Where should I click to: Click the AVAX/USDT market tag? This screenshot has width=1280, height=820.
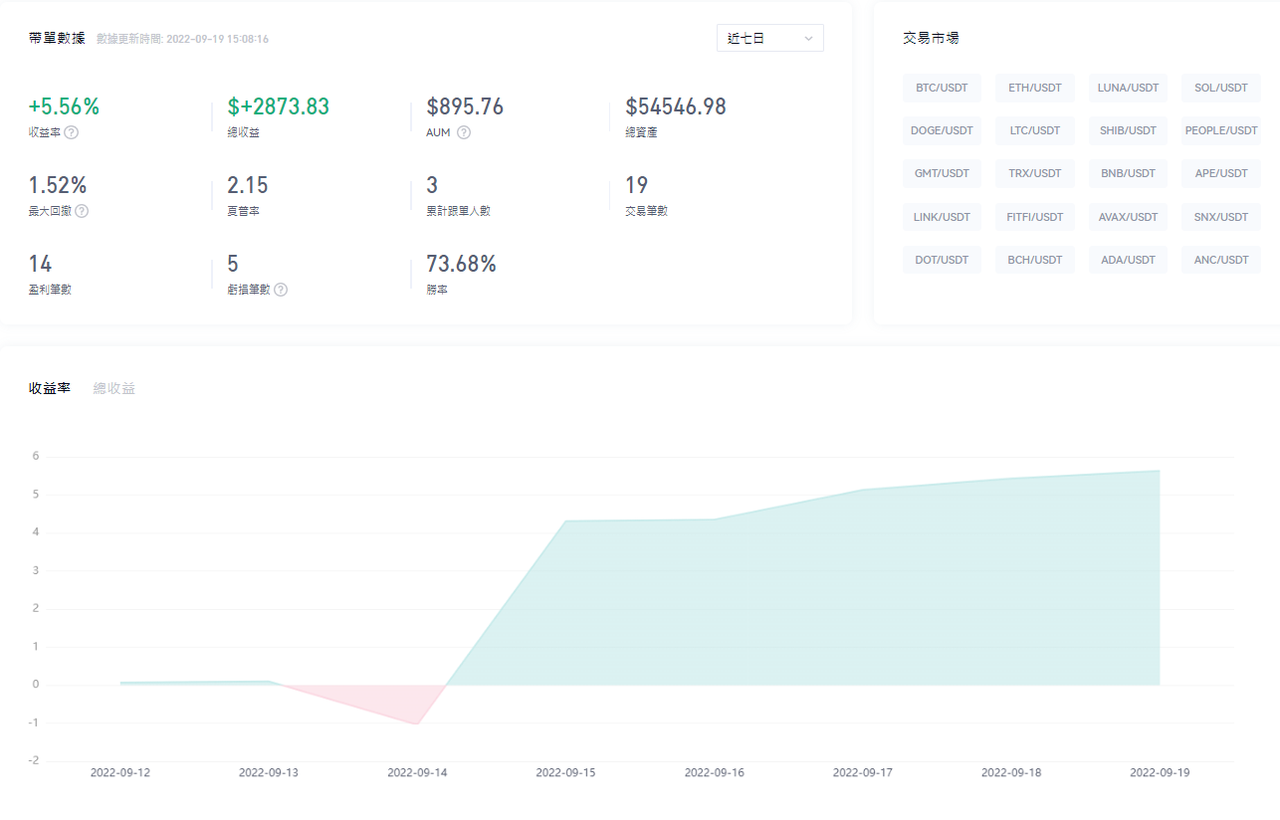click(1127, 217)
